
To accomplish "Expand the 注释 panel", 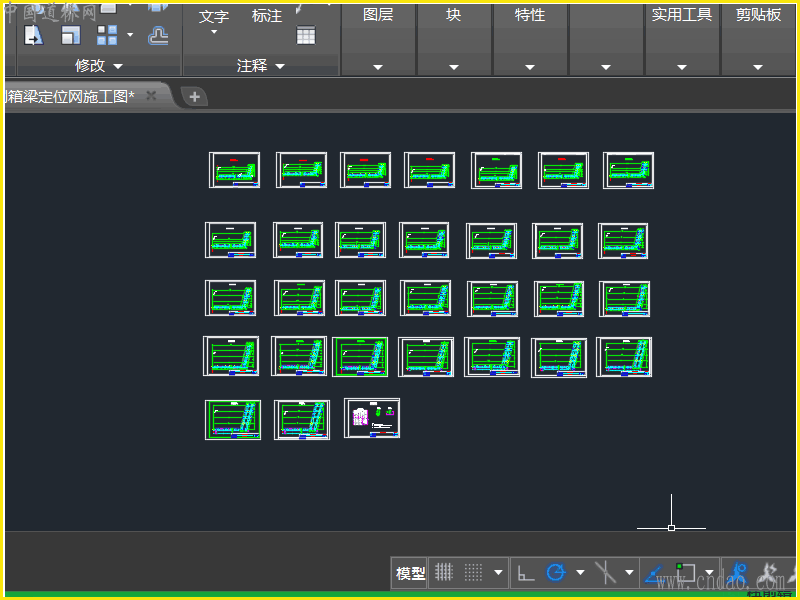I will [x=260, y=65].
